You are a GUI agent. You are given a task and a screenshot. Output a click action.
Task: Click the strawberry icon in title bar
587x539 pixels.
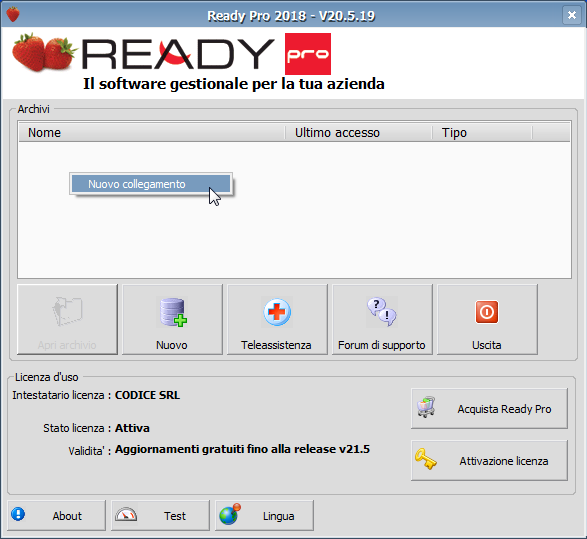pyautogui.click(x=13, y=15)
